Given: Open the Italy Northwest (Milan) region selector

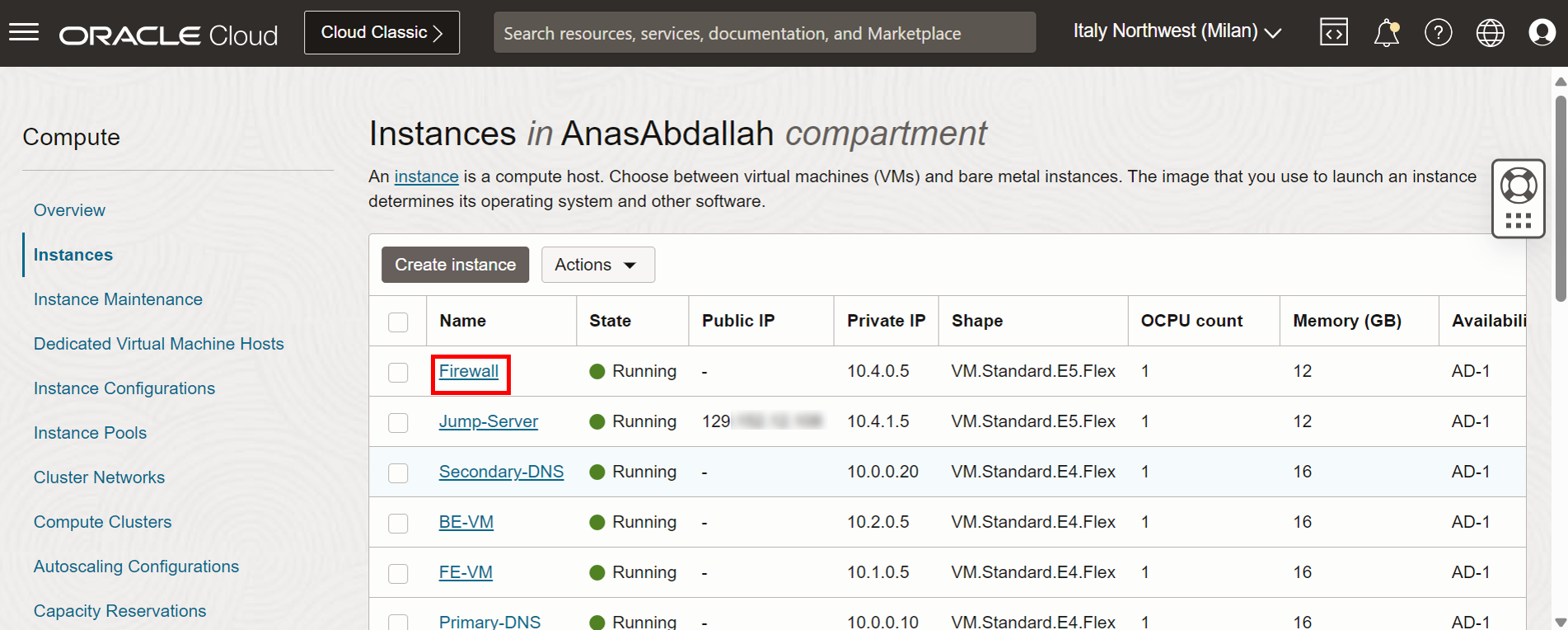Looking at the screenshot, I should point(1177,31).
